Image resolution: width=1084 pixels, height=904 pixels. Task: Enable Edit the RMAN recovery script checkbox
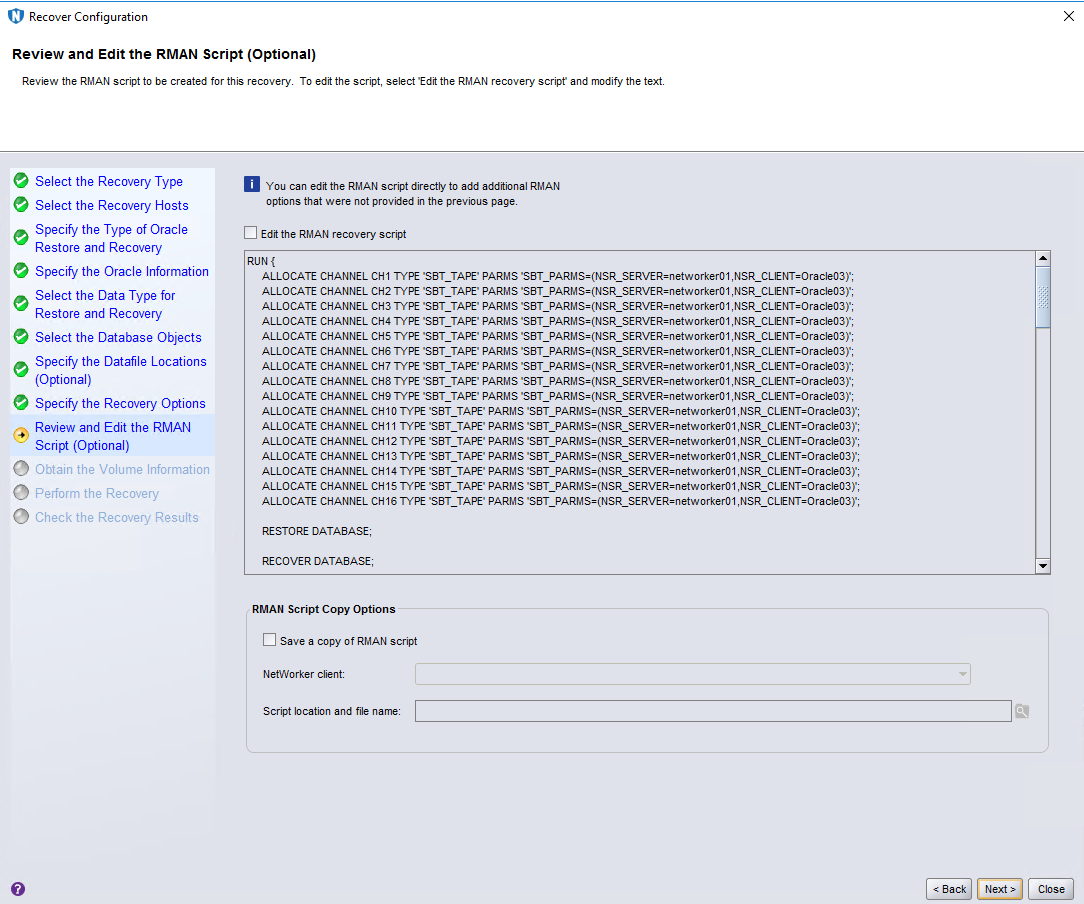tap(251, 233)
